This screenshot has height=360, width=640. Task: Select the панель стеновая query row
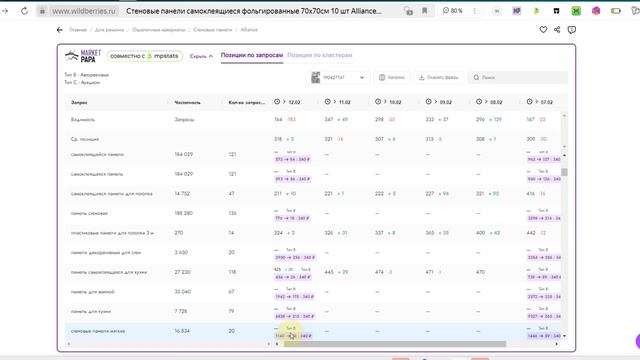click(313, 213)
